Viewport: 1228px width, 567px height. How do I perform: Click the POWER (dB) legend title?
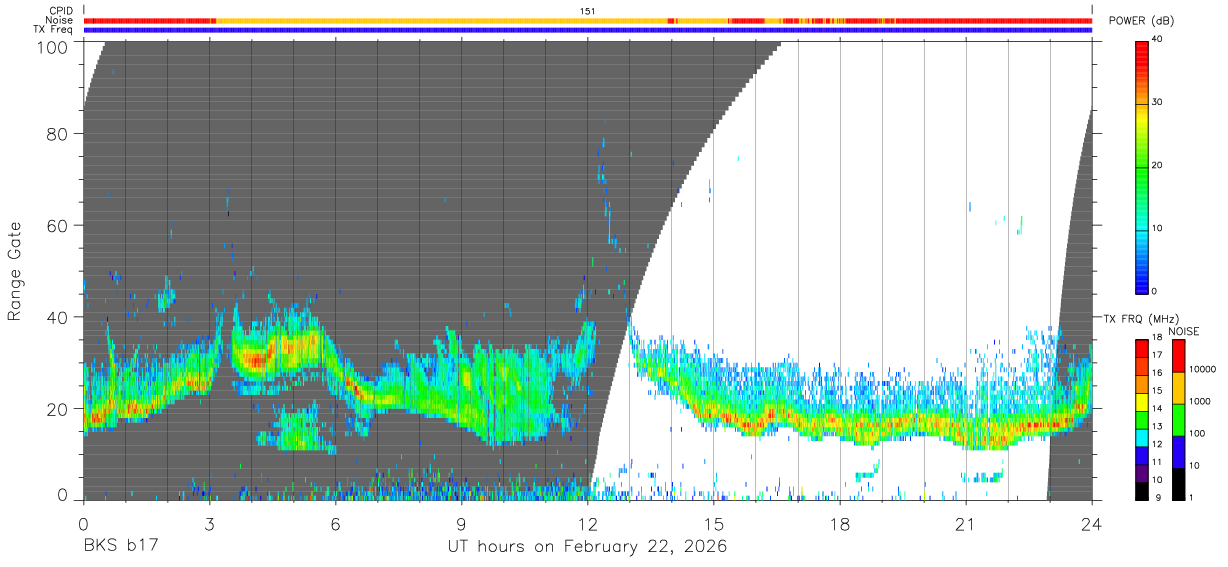point(1142,21)
